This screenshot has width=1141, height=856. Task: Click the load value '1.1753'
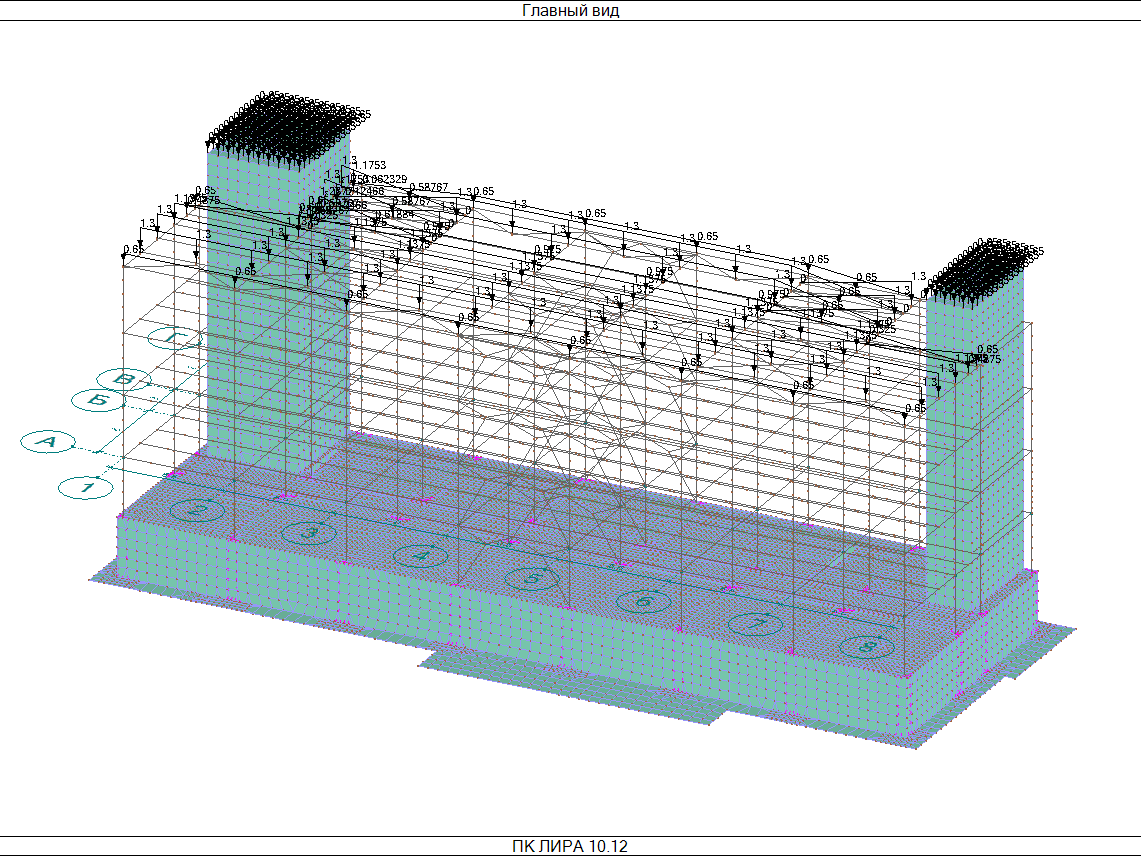370,166
